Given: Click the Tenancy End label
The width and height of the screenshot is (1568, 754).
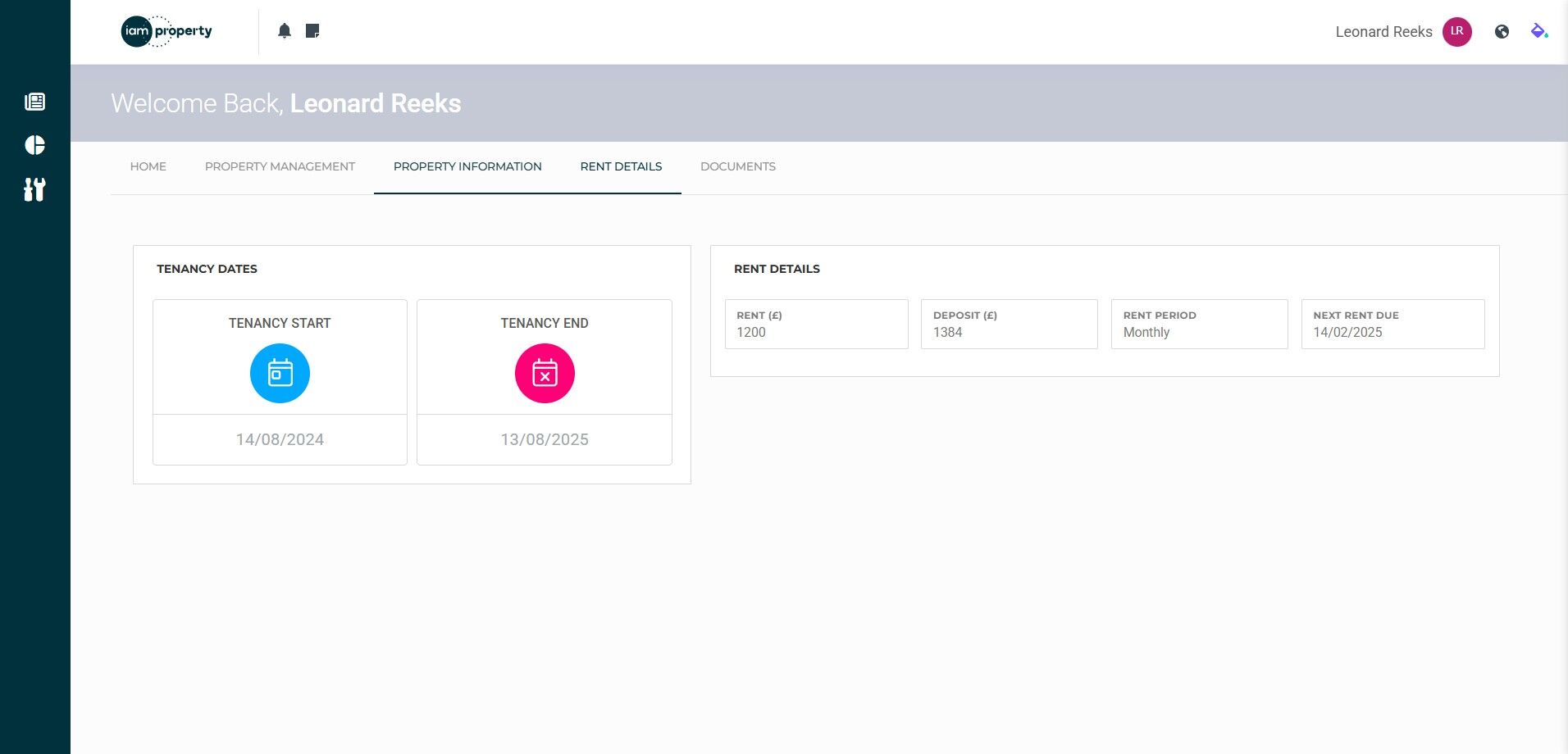Looking at the screenshot, I should point(545,323).
